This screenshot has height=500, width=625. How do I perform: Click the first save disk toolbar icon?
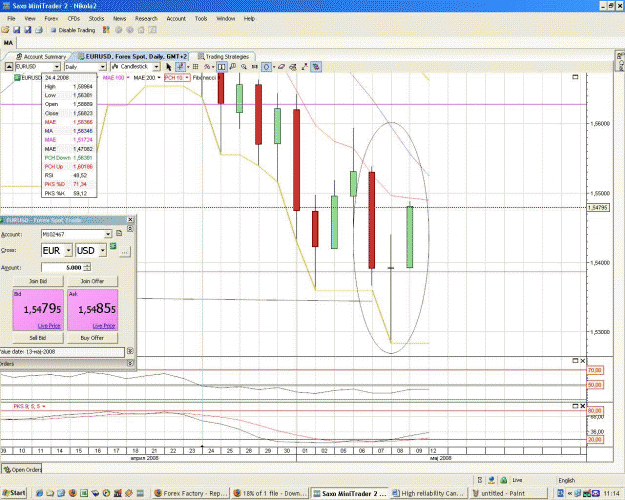click(x=16, y=30)
